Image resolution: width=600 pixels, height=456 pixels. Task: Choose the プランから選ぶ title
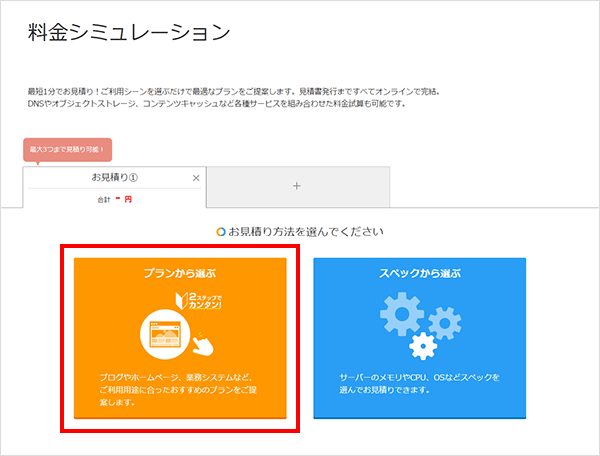(180, 272)
